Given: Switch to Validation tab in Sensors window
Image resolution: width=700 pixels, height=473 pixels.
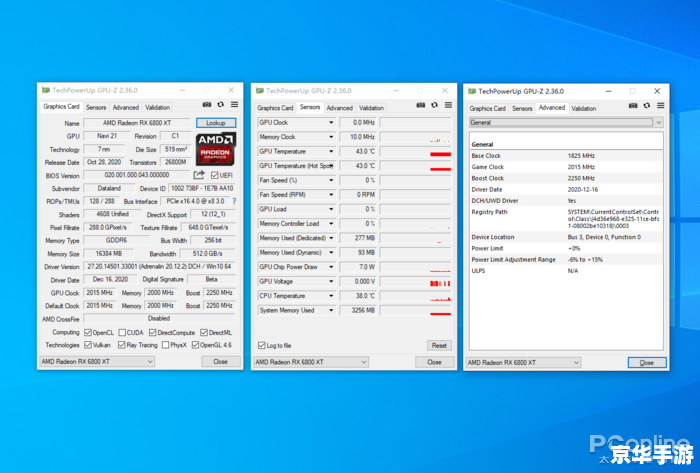Looking at the screenshot, I should point(371,108).
